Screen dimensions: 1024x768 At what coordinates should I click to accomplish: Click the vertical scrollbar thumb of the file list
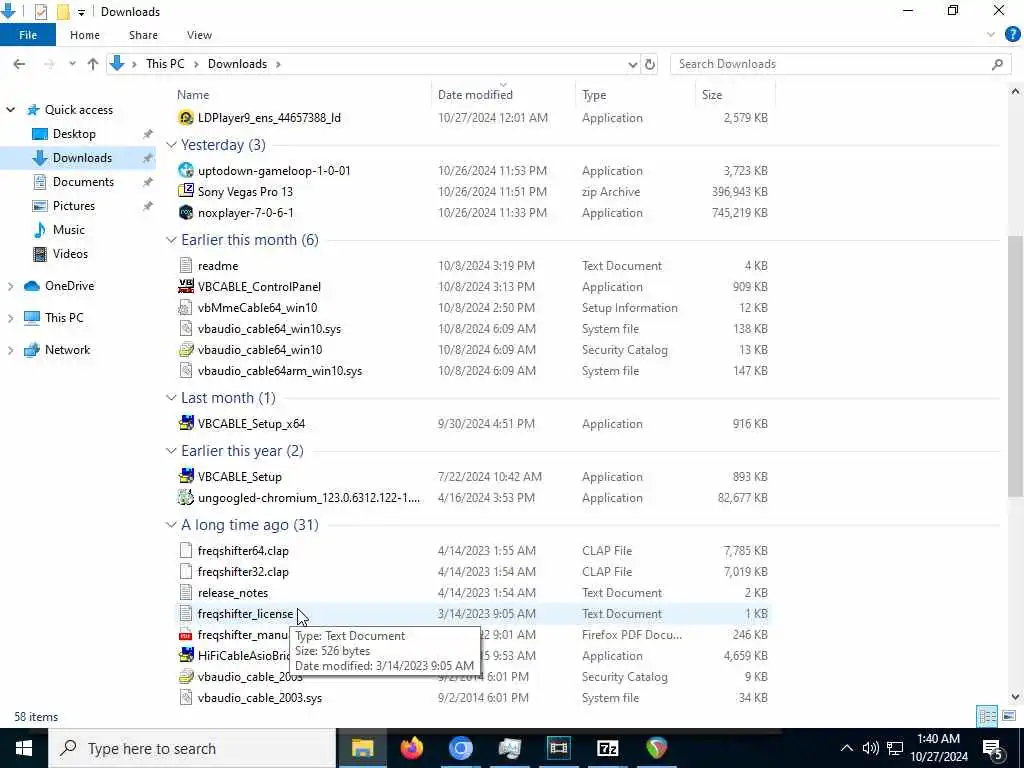coord(1015,366)
